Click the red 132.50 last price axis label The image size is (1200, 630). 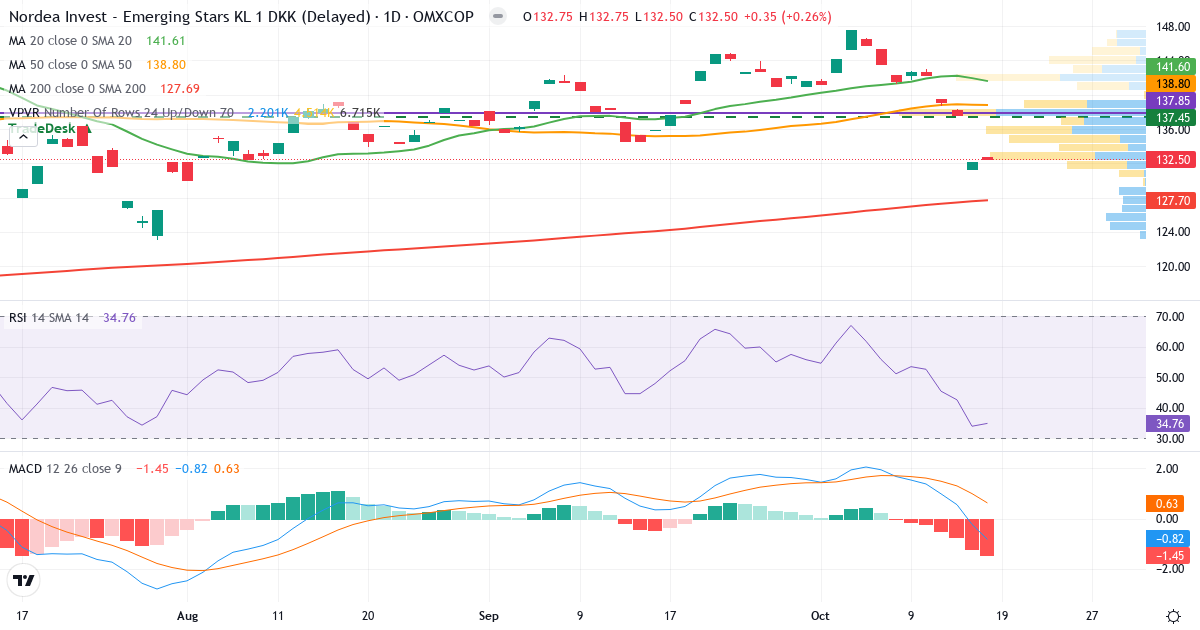1172,160
